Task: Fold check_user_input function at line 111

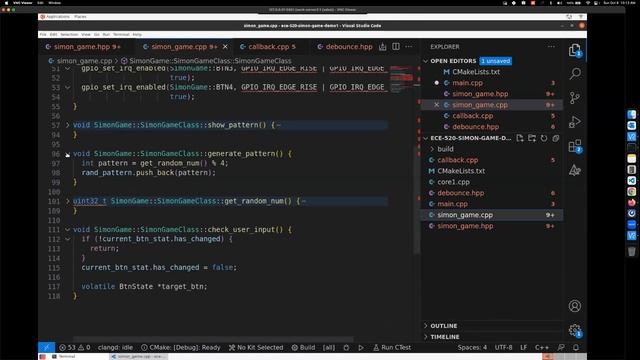Action: (68, 230)
